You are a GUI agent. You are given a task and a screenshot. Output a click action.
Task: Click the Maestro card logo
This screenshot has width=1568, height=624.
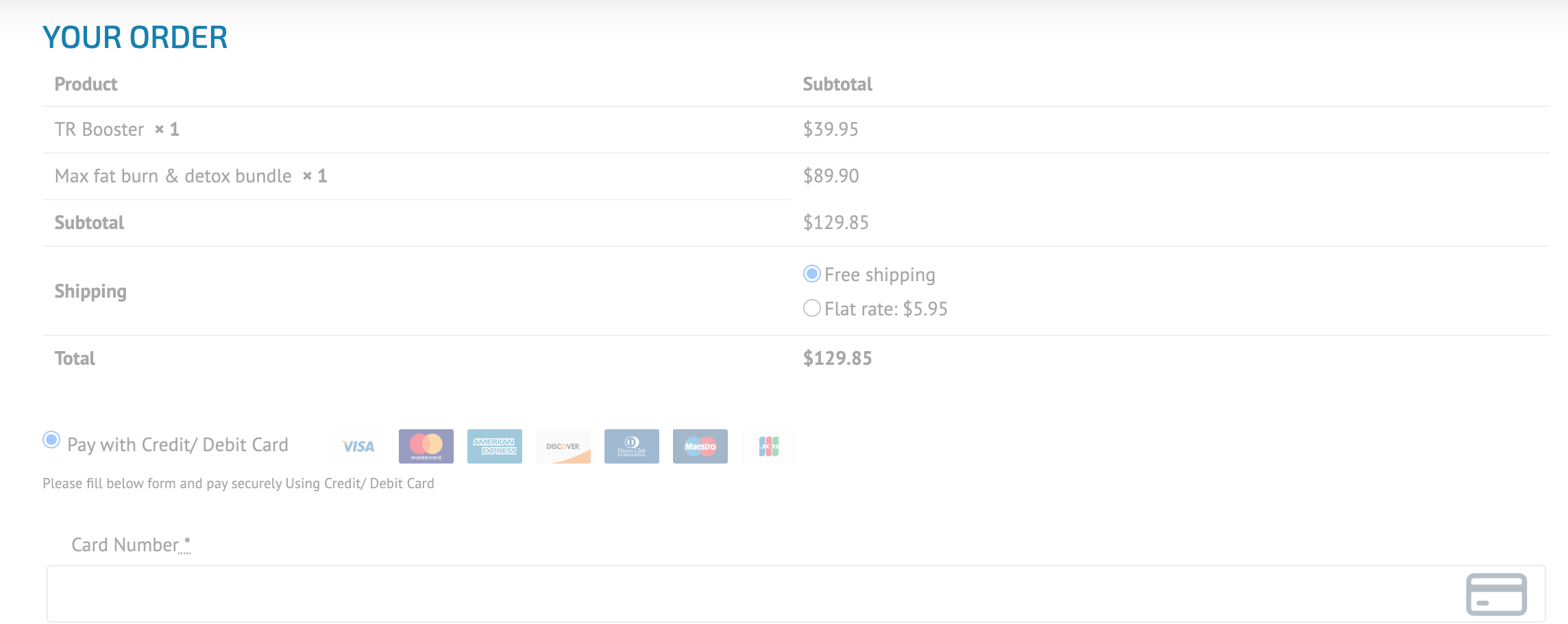(x=700, y=446)
